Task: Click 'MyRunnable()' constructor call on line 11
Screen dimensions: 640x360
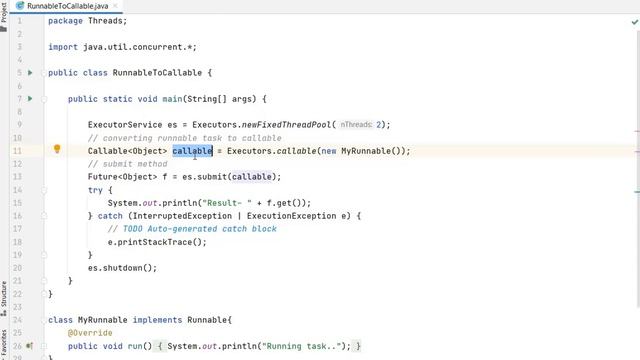Action: (371, 151)
